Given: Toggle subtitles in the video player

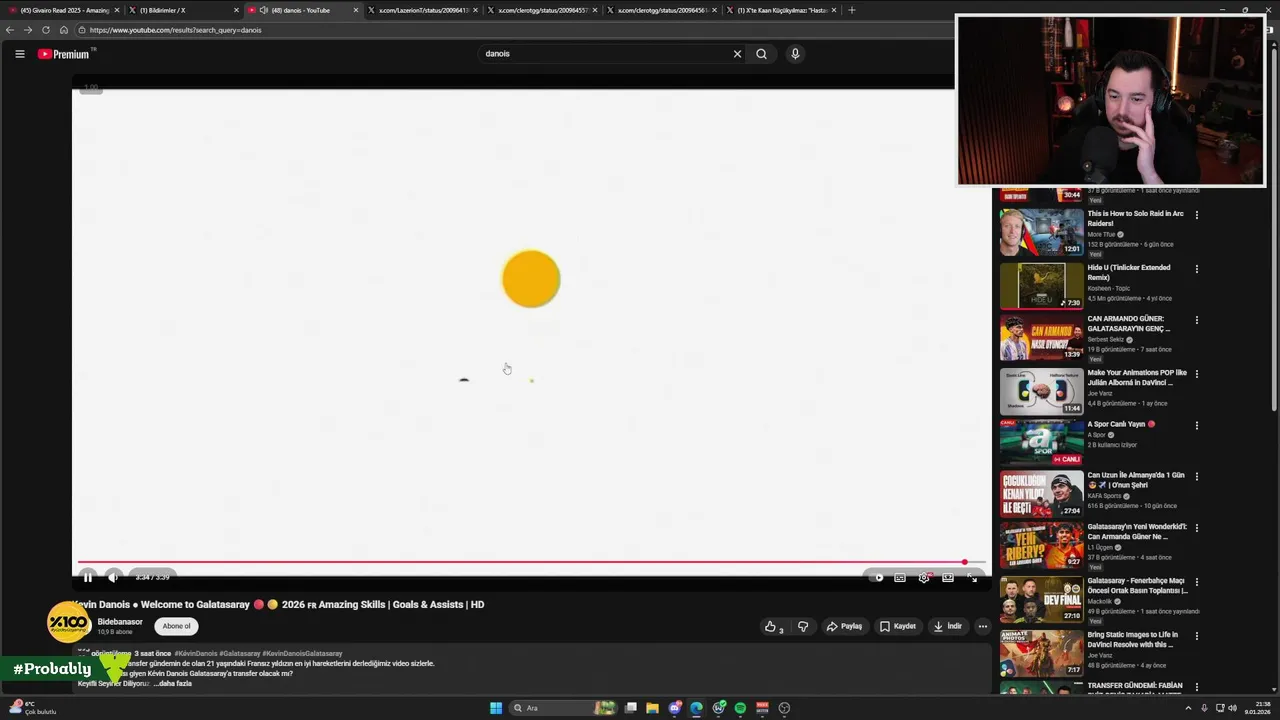Looking at the screenshot, I should coord(900,577).
